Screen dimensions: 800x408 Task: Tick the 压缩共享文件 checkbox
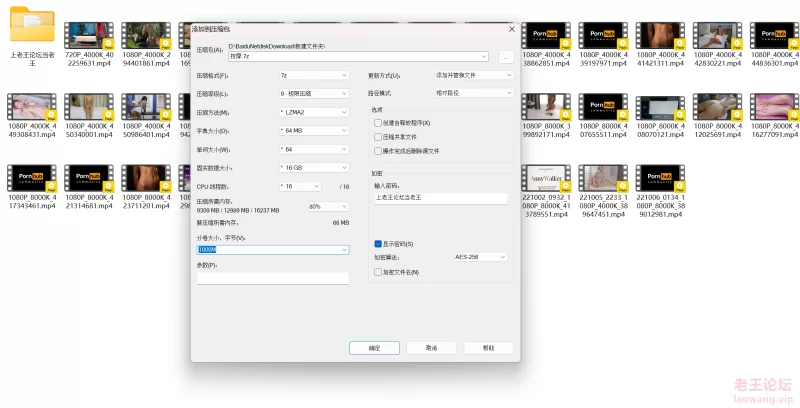378,137
